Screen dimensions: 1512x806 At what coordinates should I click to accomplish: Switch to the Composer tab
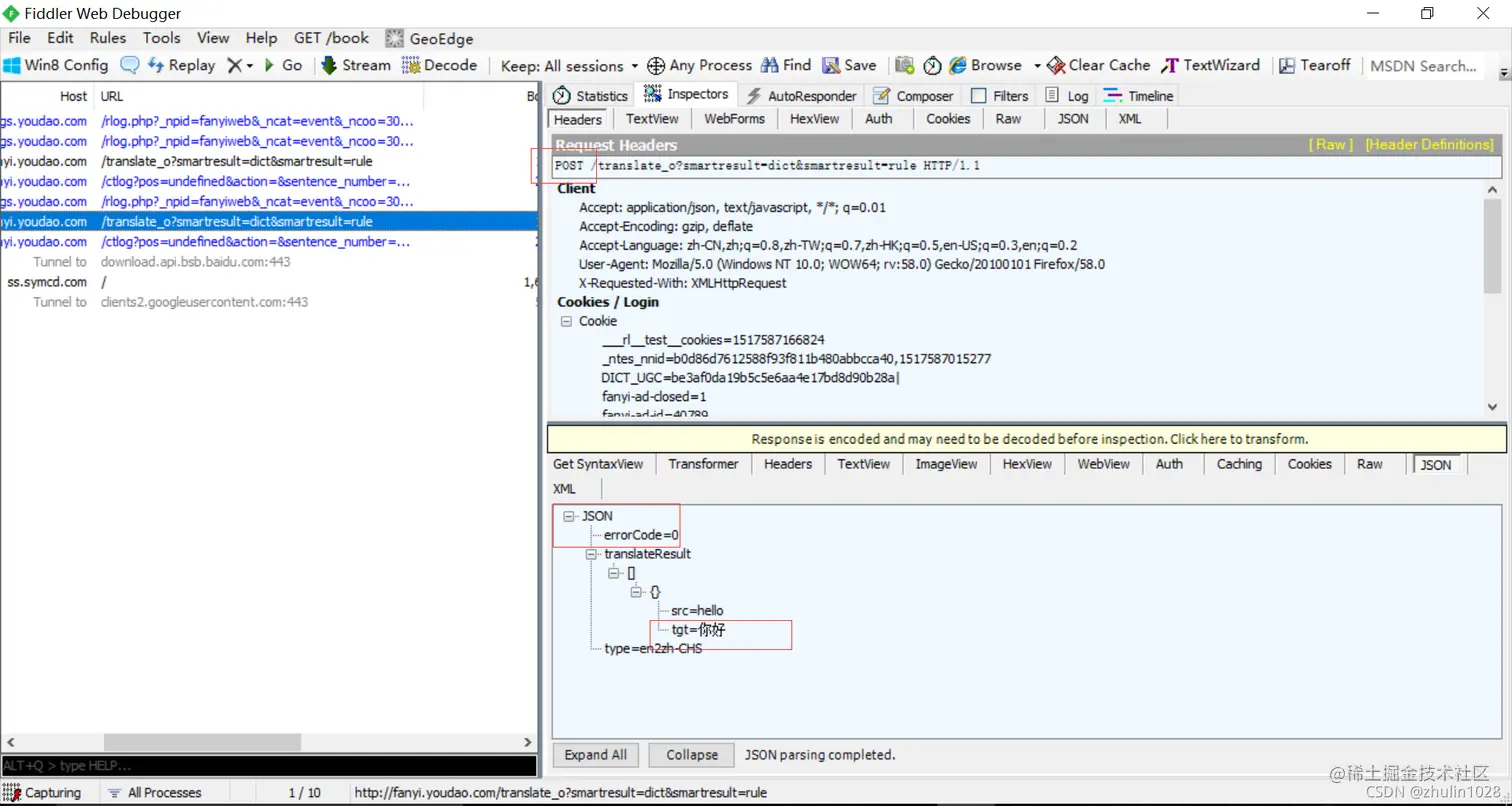(913, 96)
